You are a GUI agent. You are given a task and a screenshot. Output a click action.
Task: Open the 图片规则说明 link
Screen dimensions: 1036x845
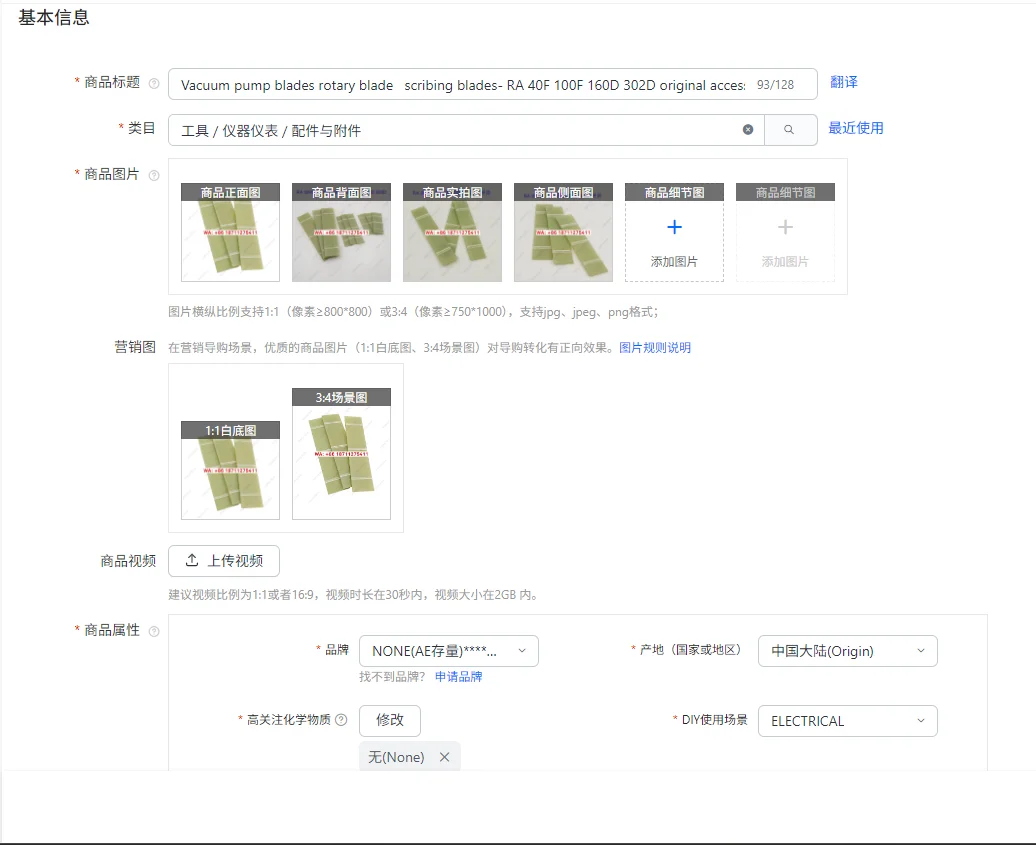(x=655, y=348)
